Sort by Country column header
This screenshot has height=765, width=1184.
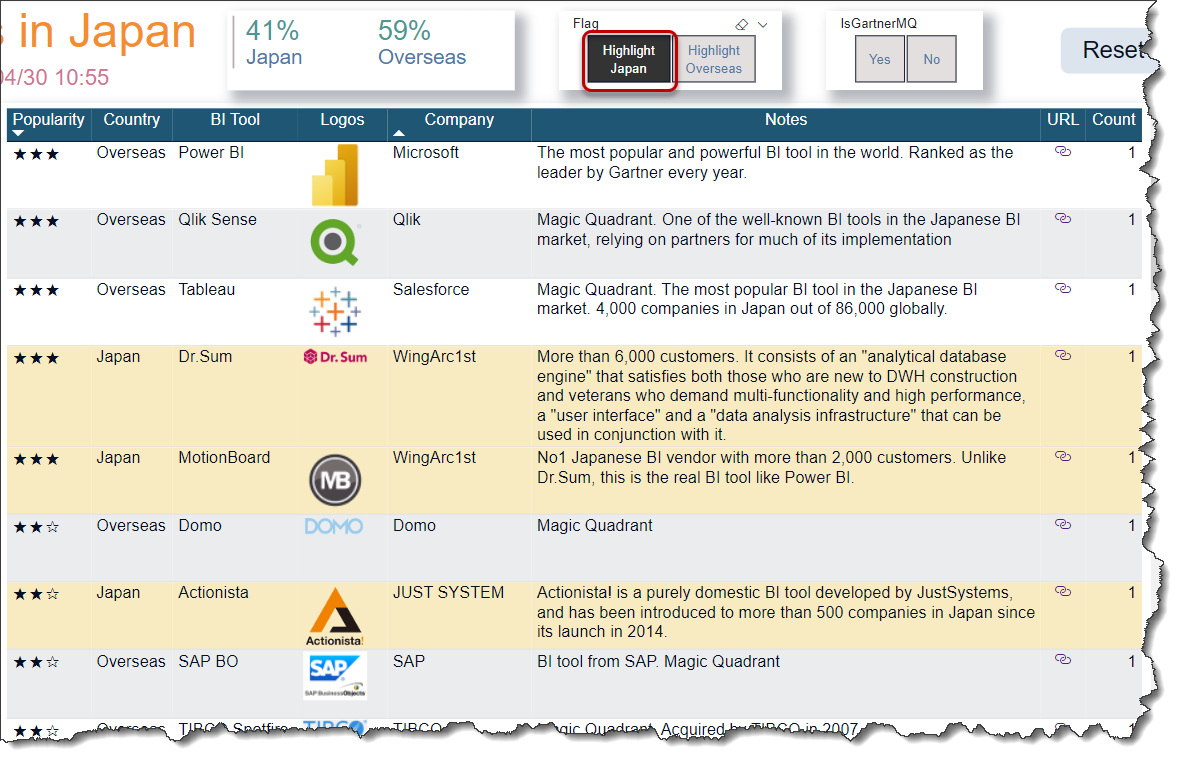[x=131, y=124]
